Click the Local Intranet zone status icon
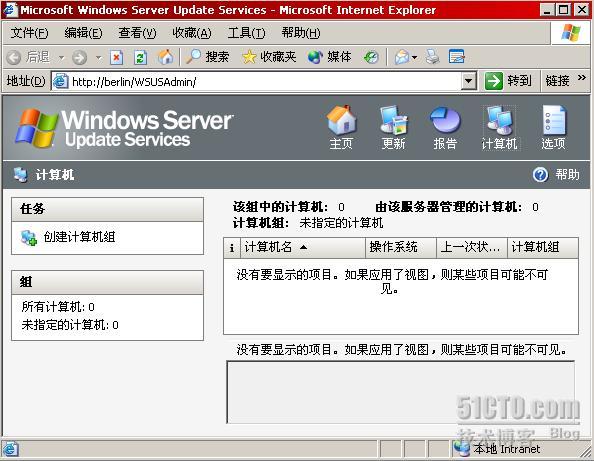The width and height of the screenshot is (594, 461). point(462,449)
